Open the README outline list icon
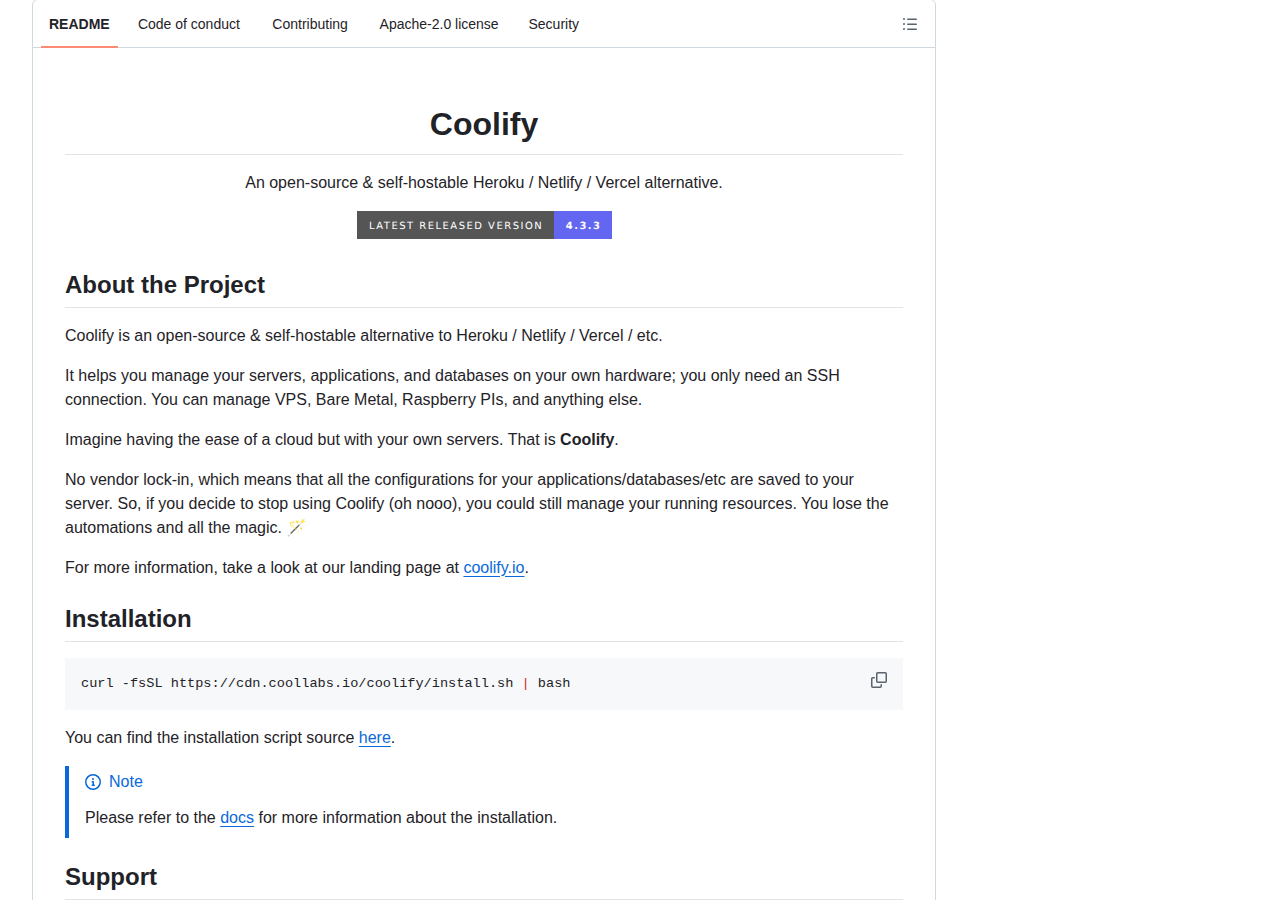The width and height of the screenshot is (1280, 900). click(x=909, y=24)
